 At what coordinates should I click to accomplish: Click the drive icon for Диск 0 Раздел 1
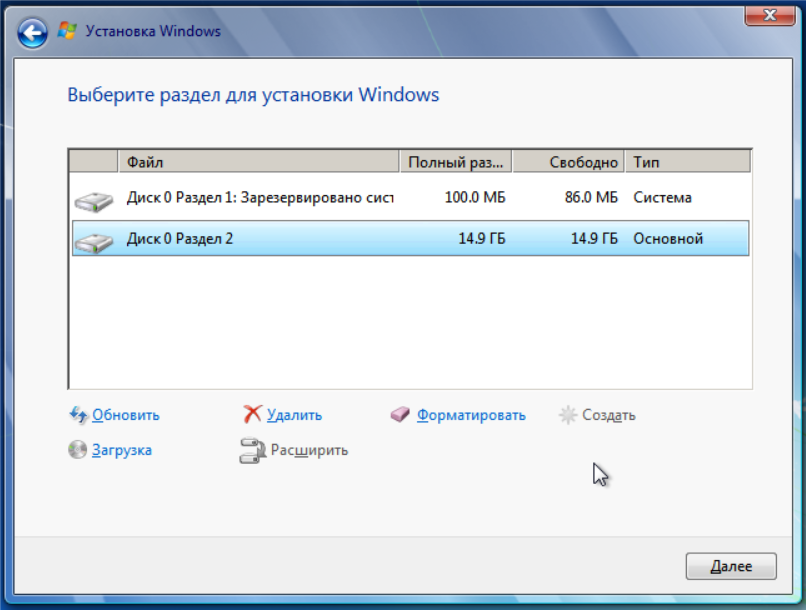[94, 201]
